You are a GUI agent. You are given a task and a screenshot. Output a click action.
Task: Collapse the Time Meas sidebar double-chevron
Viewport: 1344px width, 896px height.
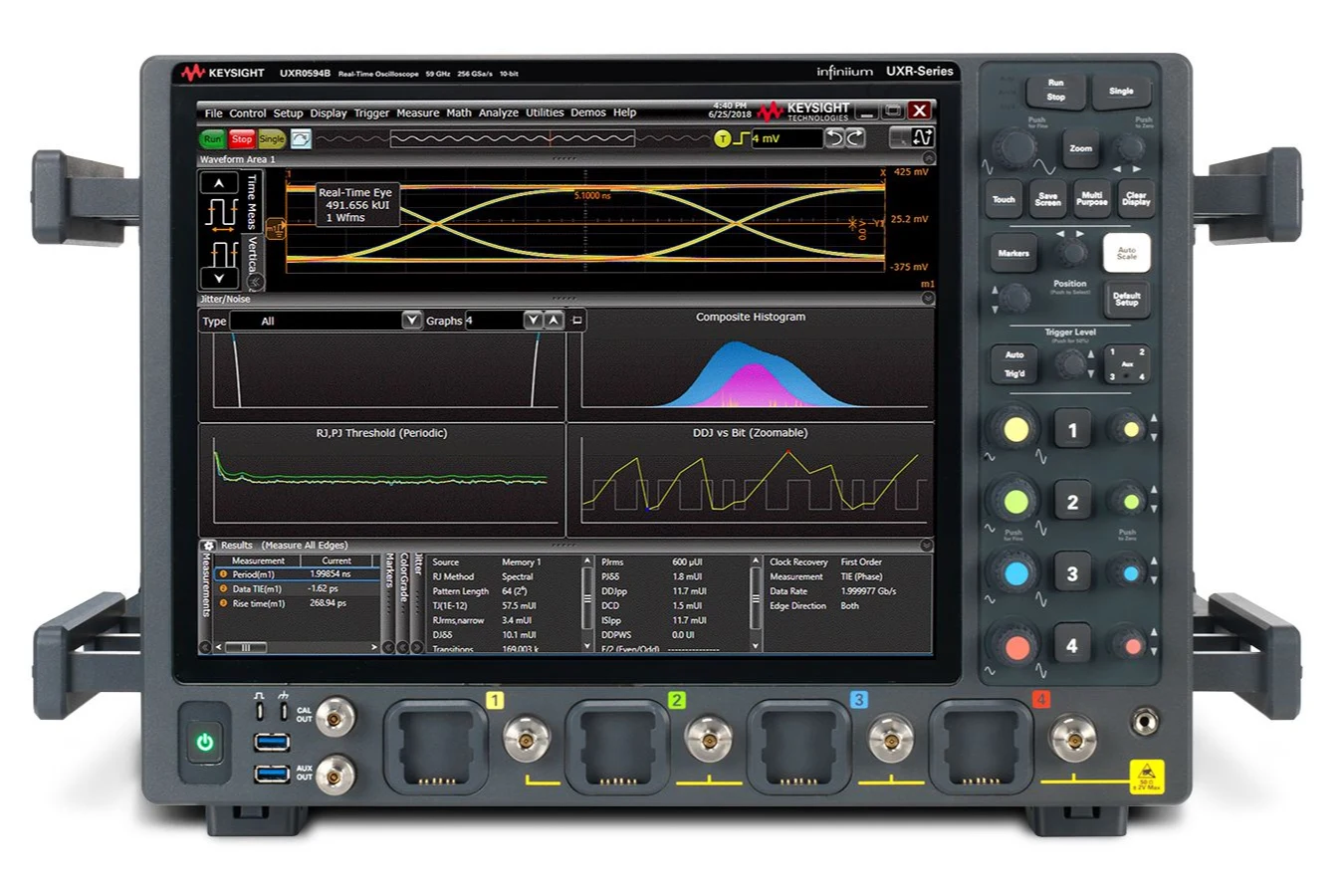[255, 282]
